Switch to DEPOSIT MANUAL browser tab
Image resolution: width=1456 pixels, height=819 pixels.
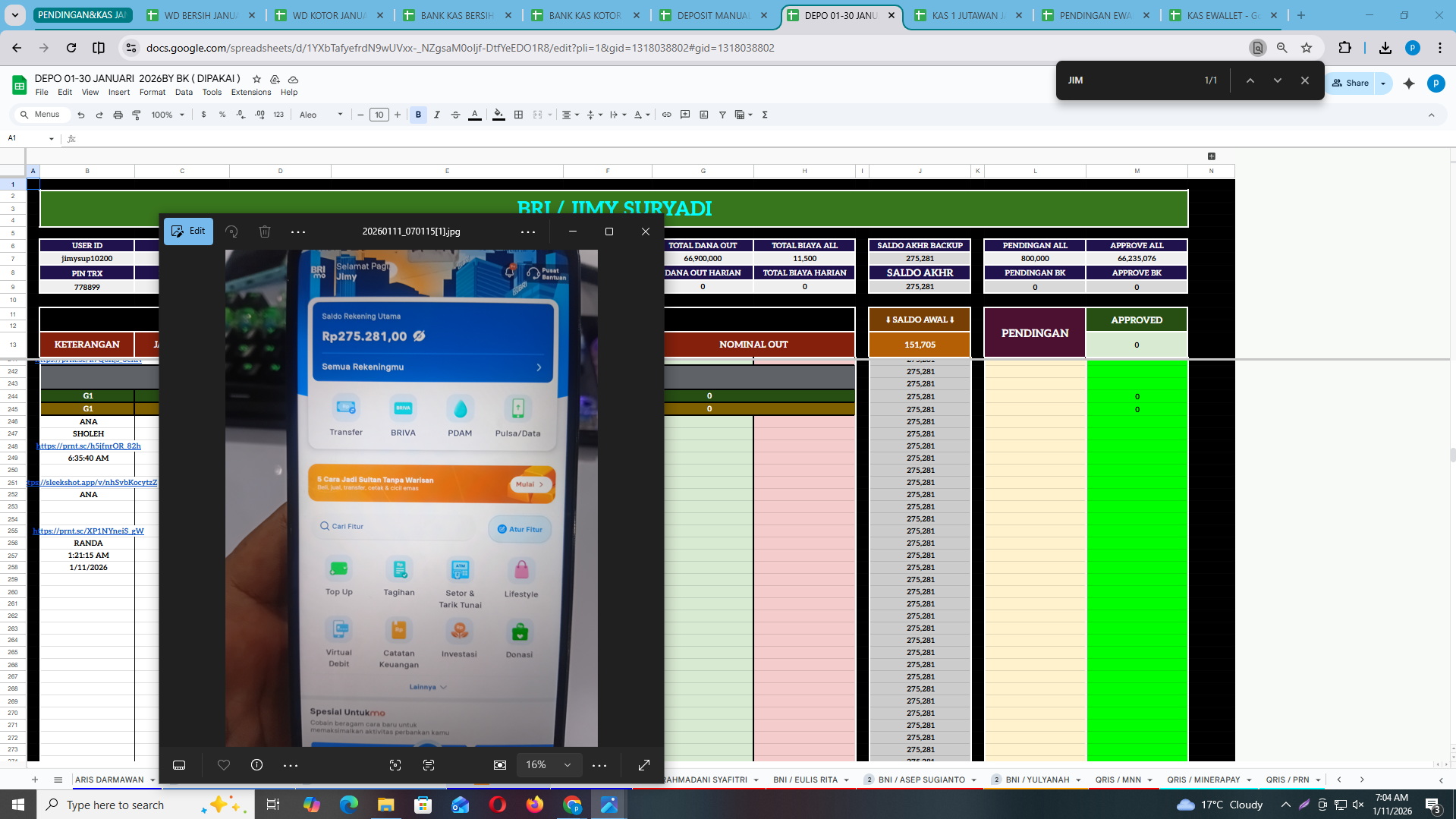coord(712,15)
